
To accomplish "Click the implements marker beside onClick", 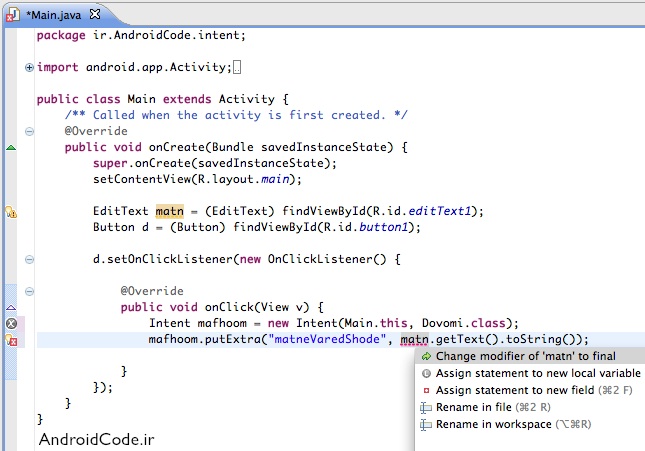I will click(x=11, y=307).
